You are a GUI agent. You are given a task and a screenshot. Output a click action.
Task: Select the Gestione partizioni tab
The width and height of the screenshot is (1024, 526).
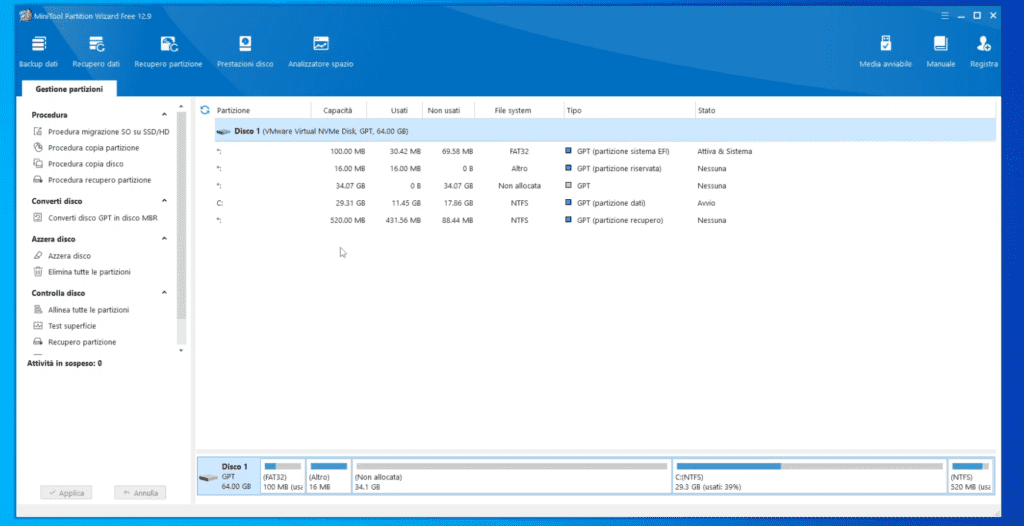(69, 89)
